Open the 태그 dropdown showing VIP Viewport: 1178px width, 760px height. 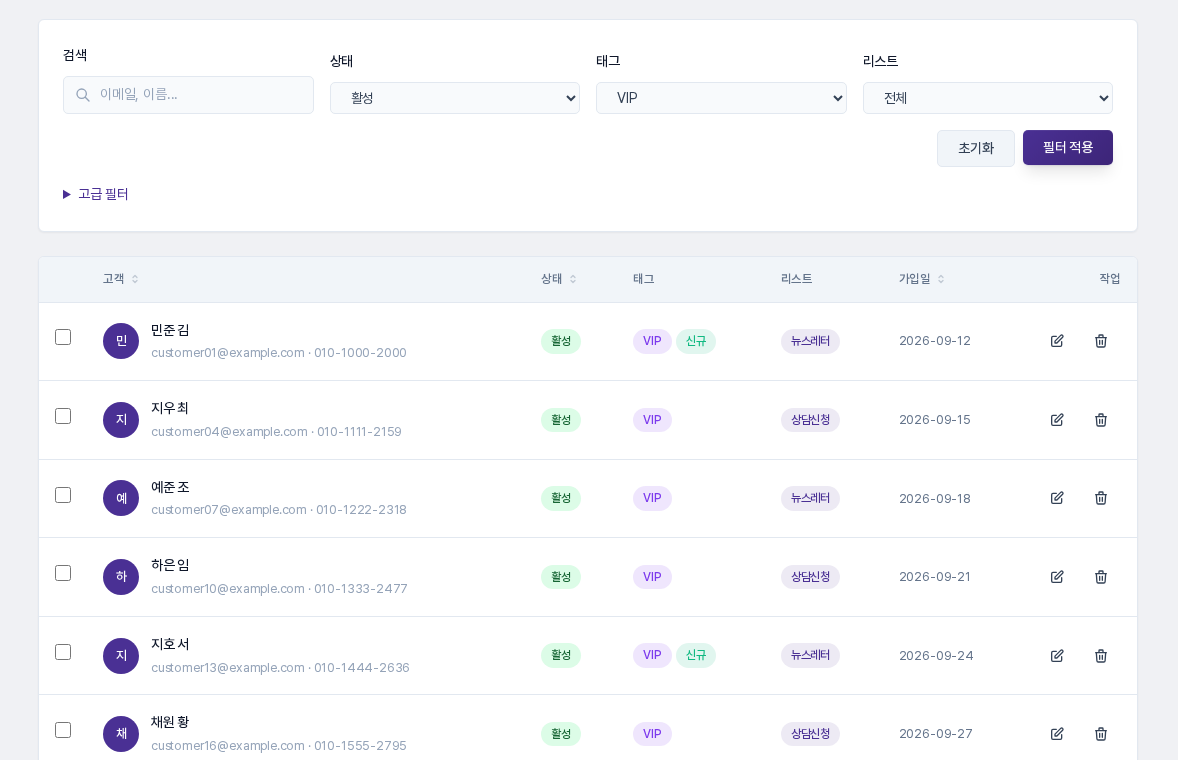(x=721, y=98)
